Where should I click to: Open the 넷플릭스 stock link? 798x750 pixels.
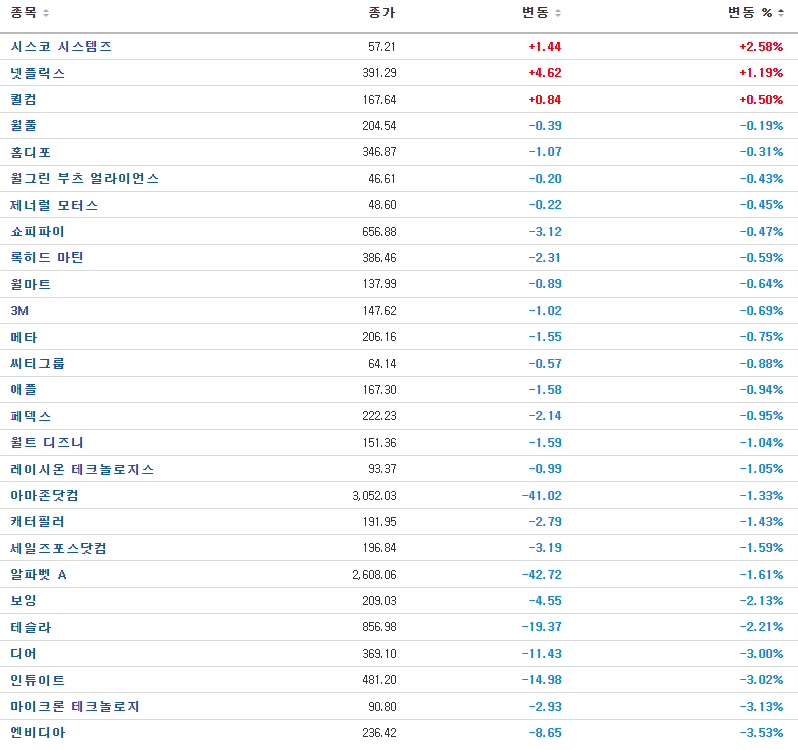click(38, 73)
